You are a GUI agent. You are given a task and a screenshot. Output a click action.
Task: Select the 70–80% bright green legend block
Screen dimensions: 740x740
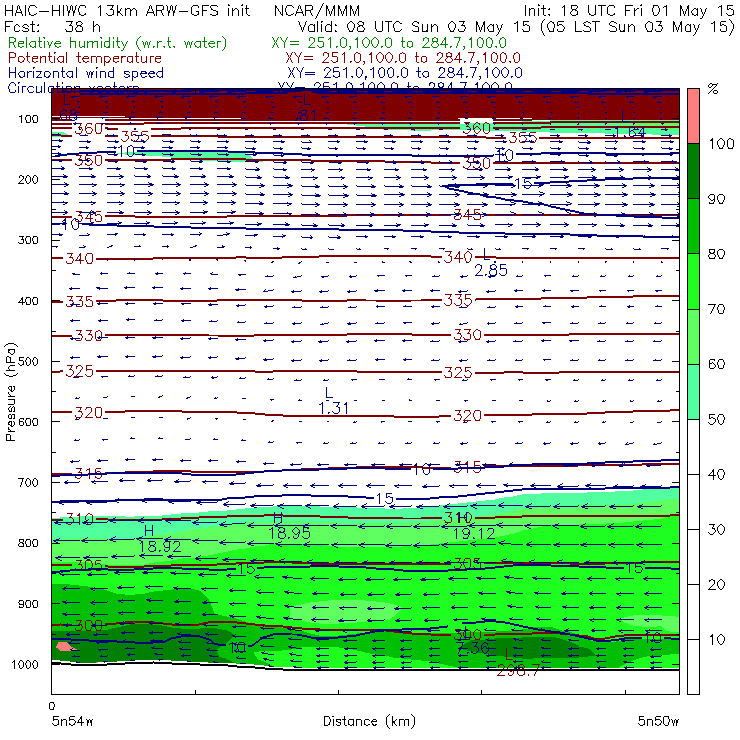coord(693,281)
